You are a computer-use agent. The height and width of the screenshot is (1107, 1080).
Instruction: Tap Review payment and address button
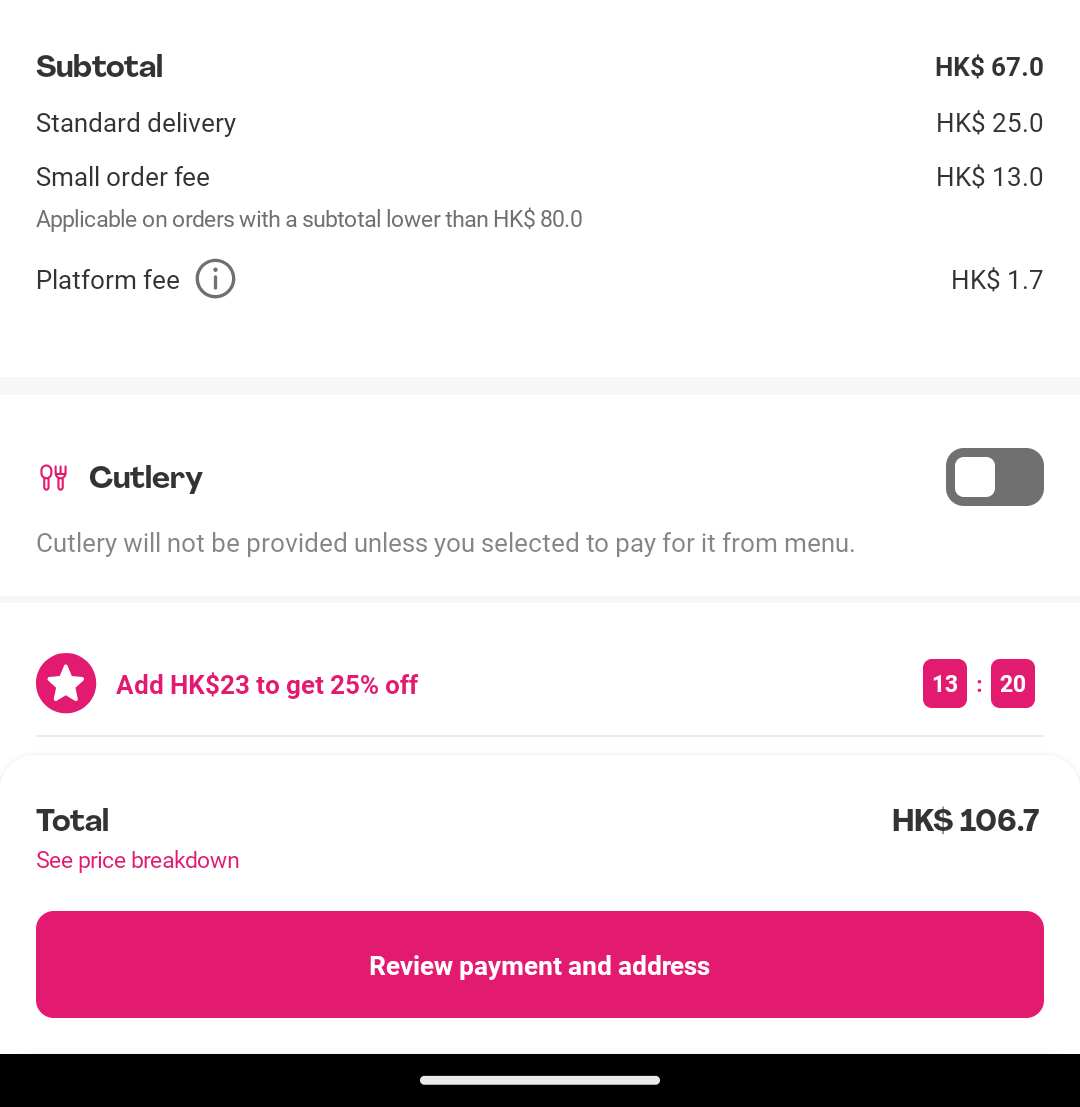540,964
